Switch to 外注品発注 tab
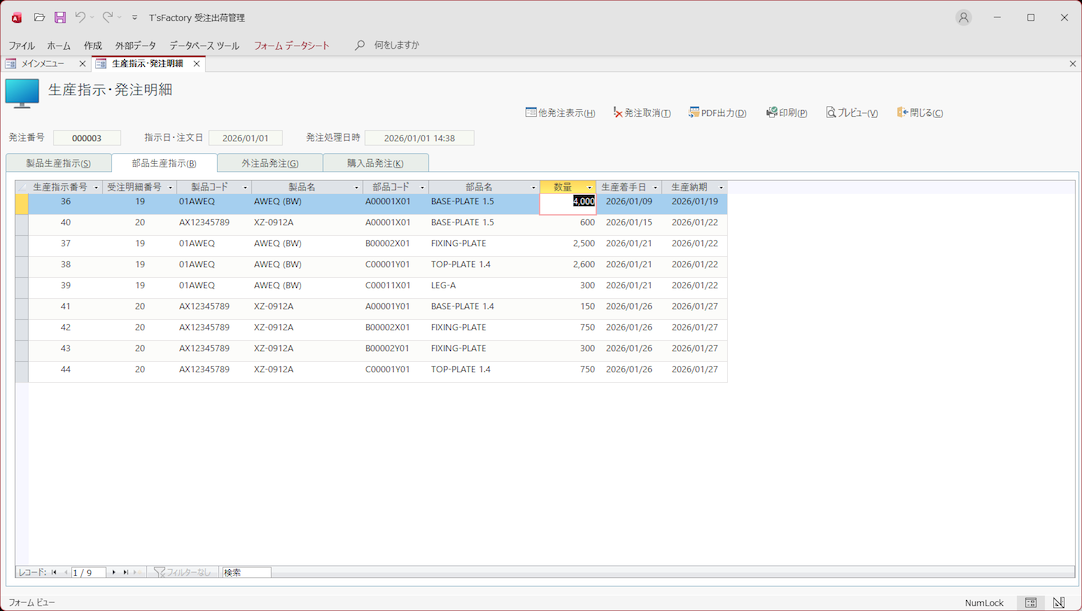 (x=270, y=163)
